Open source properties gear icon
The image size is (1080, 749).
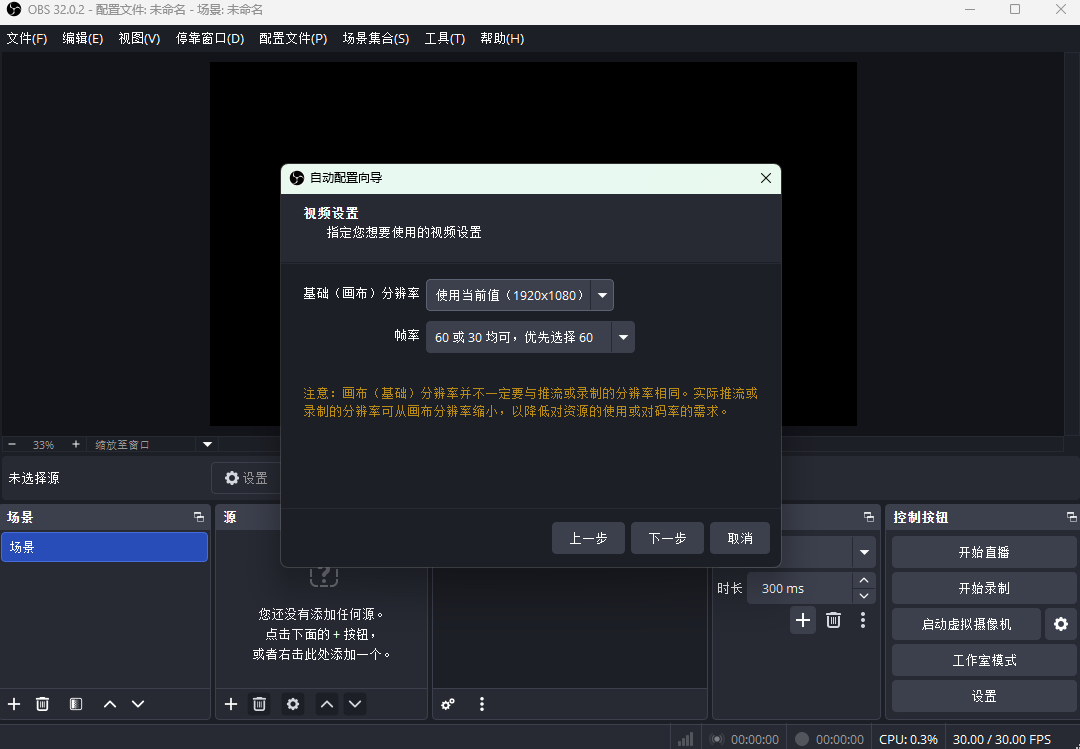coord(292,704)
